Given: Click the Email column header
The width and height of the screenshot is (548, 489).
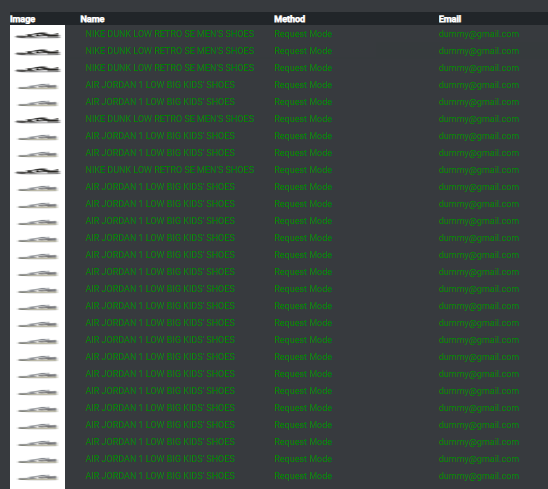Looking at the screenshot, I should 450,19.
